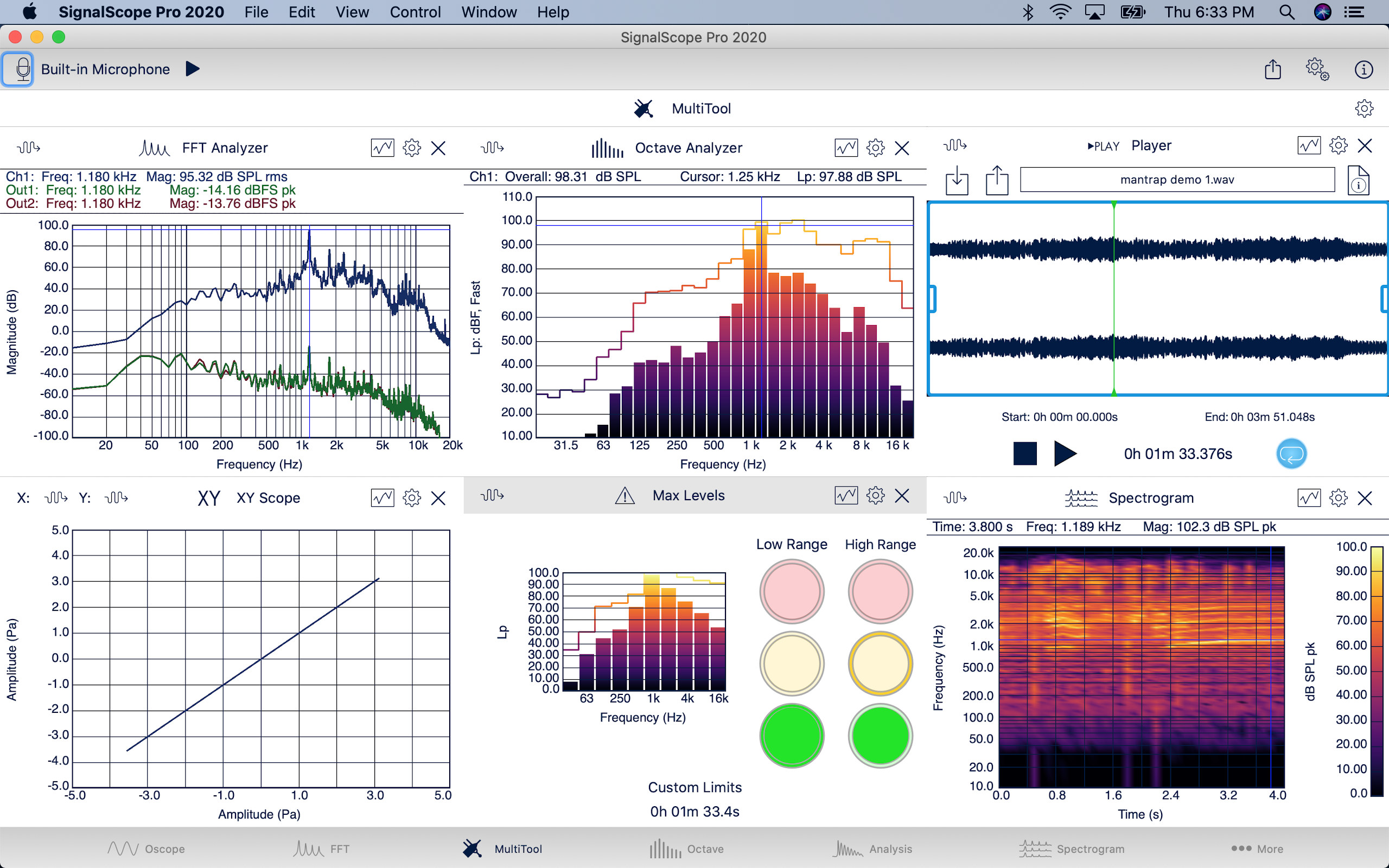Import audio file into the Player
This screenshot has height=868, width=1389.
957,180
